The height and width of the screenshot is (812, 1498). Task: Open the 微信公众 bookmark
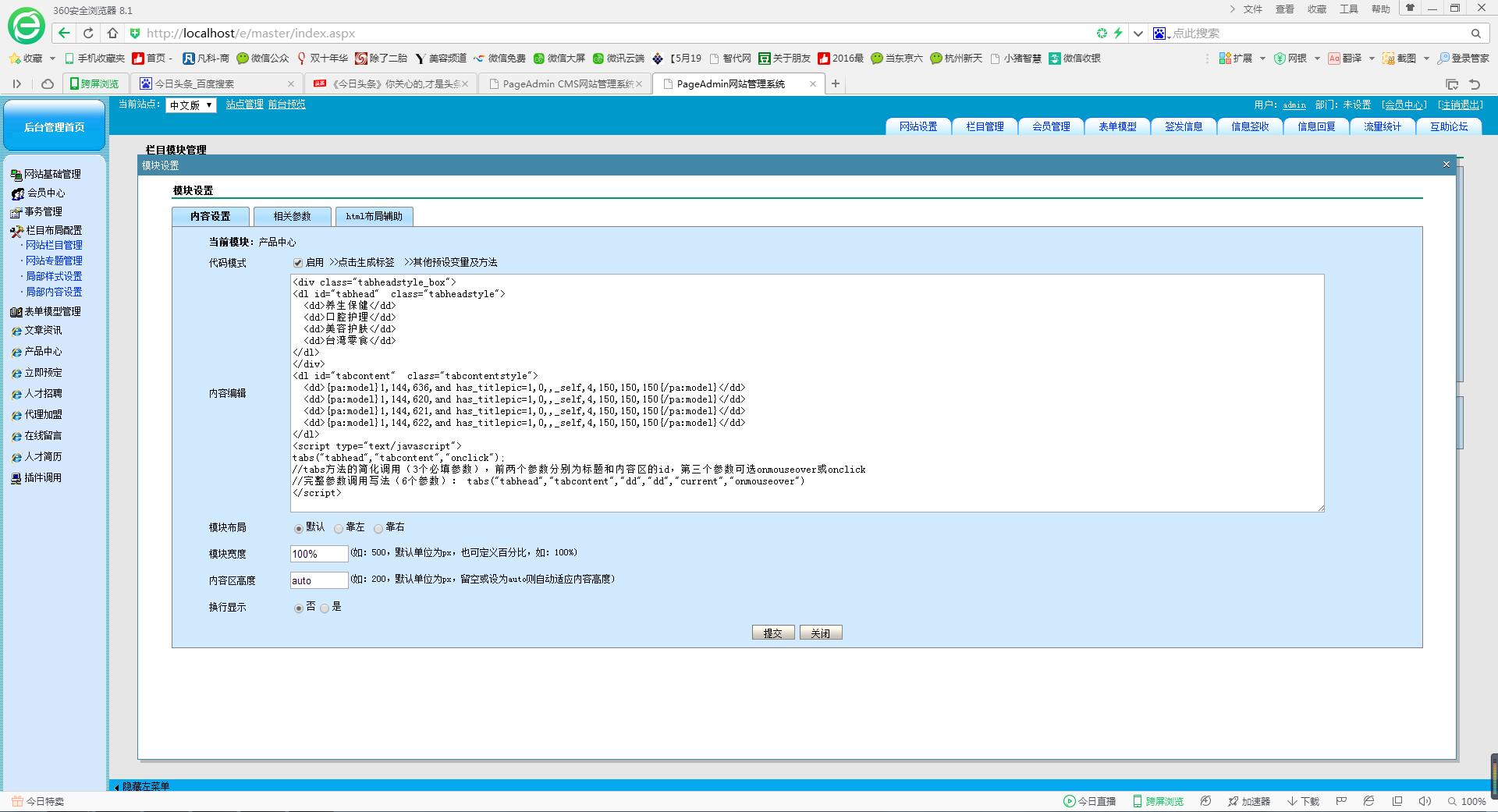pyautogui.click(x=263, y=58)
